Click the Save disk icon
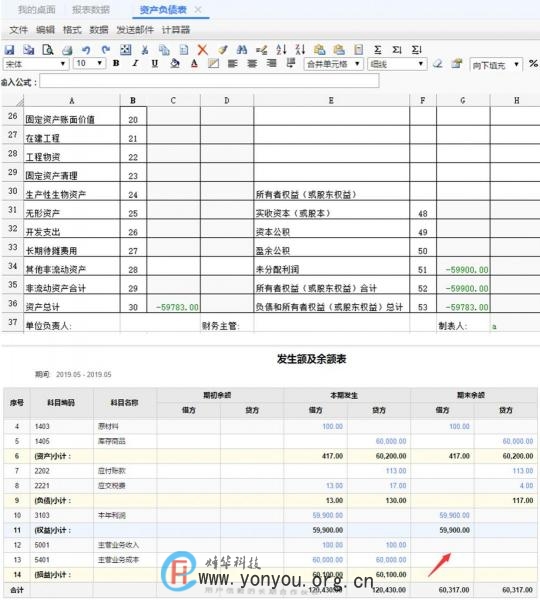 [x=10, y=50]
